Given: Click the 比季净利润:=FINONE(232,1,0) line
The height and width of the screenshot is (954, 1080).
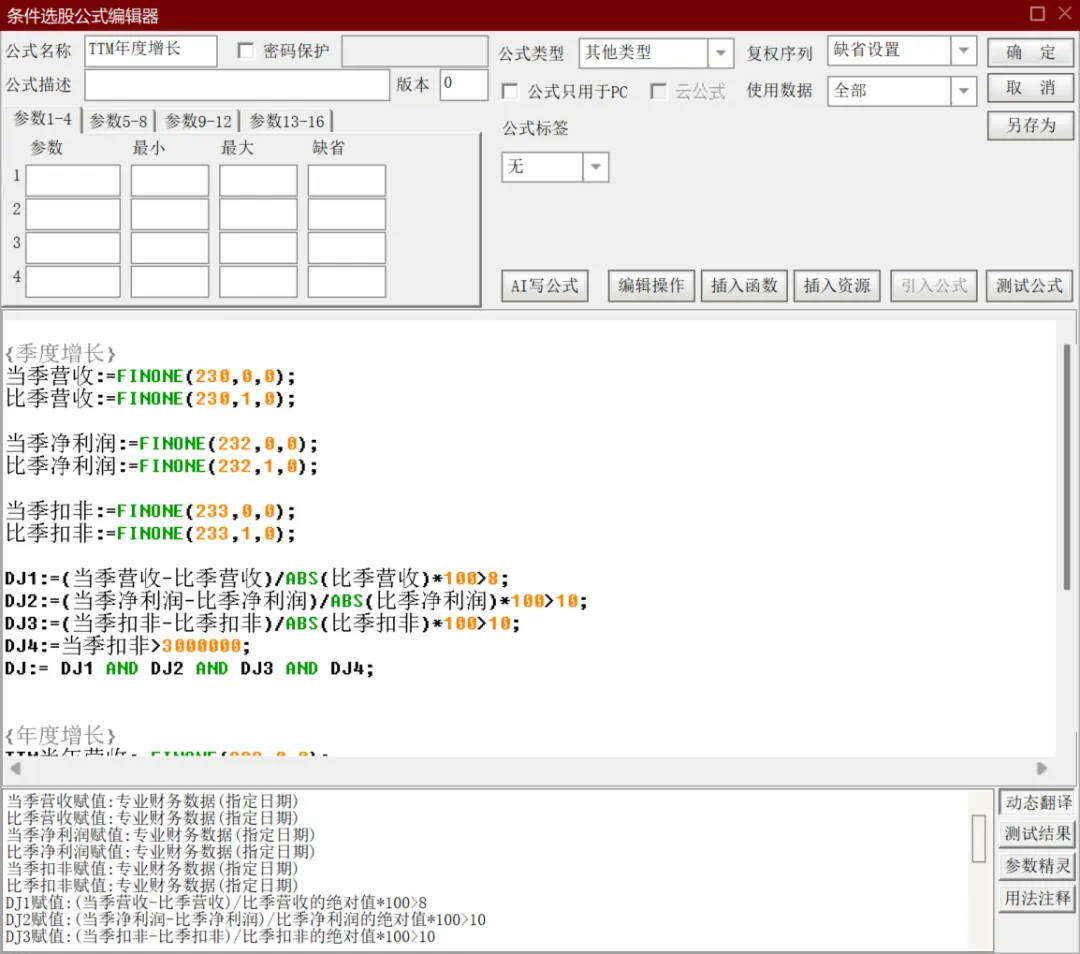Looking at the screenshot, I should (162, 466).
